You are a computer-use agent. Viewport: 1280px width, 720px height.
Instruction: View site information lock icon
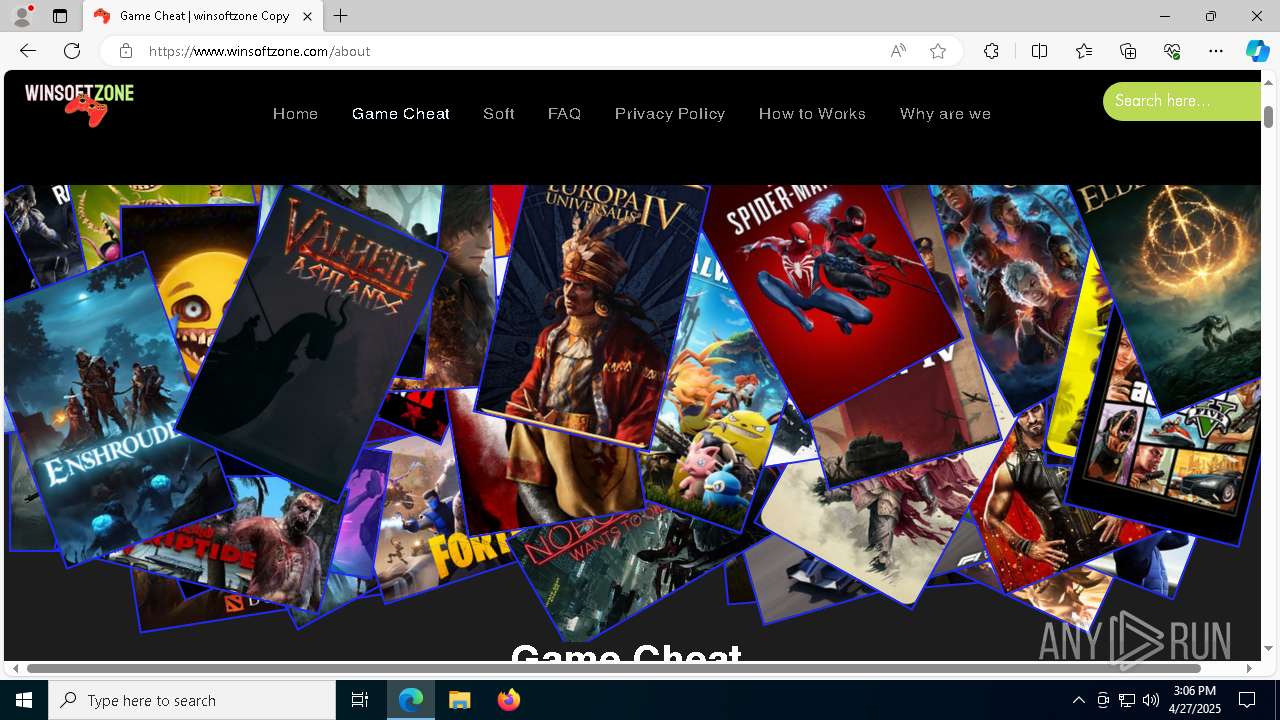(125, 51)
